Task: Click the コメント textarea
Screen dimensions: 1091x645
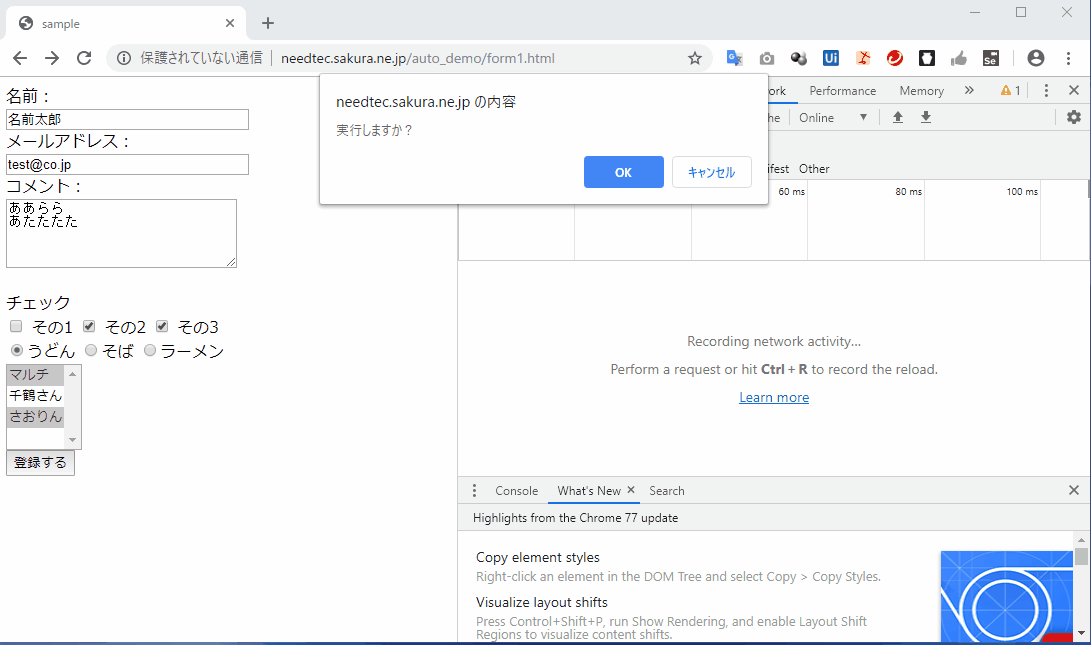Action: [x=121, y=233]
